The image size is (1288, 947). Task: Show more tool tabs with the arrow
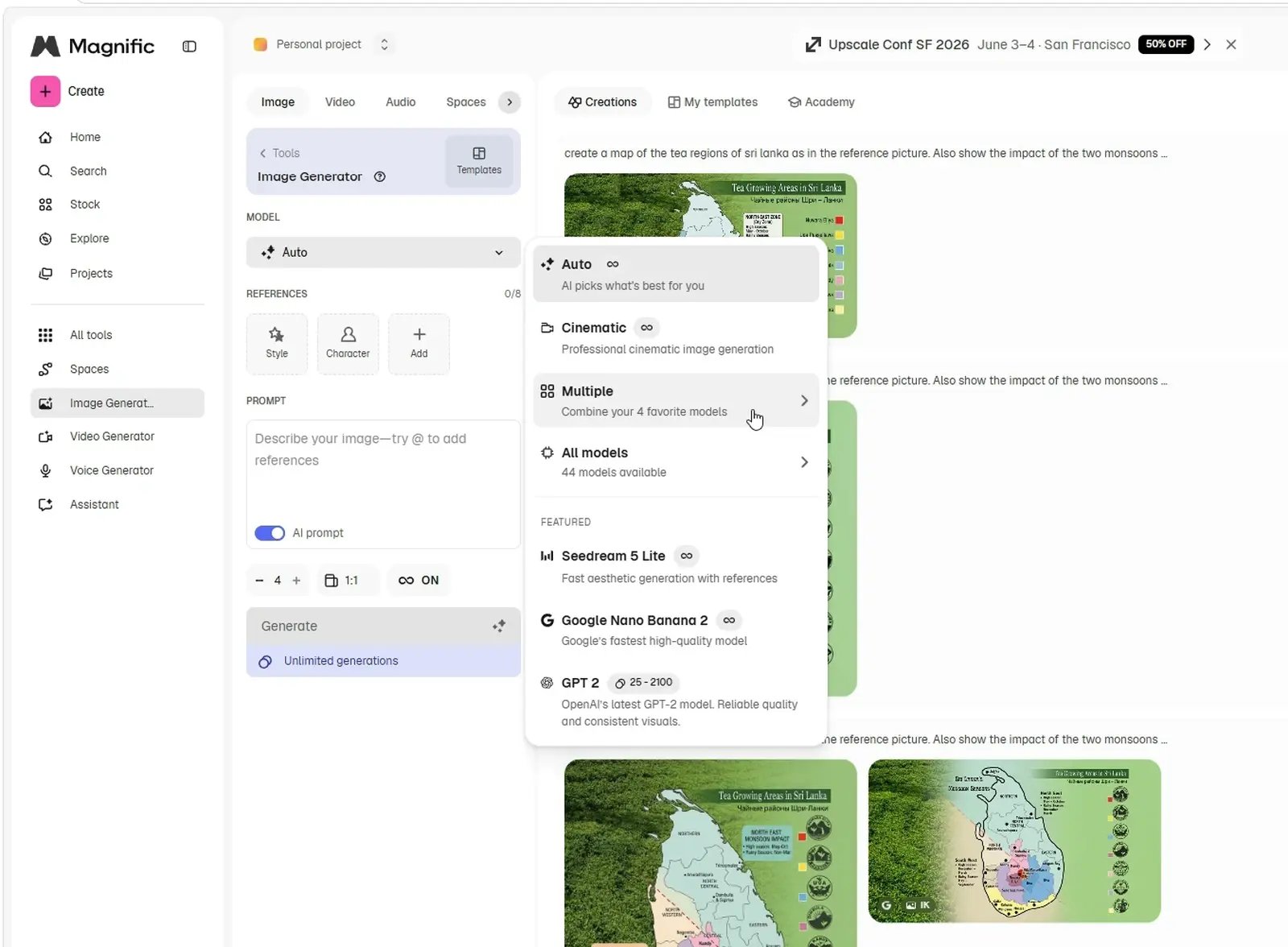pyautogui.click(x=510, y=102)
